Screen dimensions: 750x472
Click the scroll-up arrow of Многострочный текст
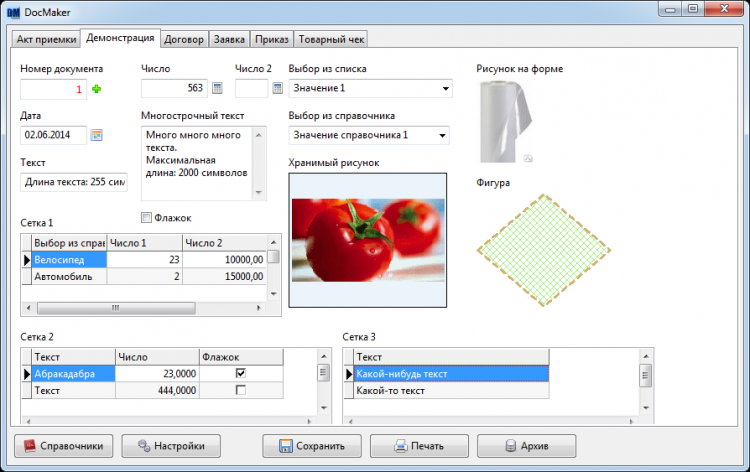(259, 135)
